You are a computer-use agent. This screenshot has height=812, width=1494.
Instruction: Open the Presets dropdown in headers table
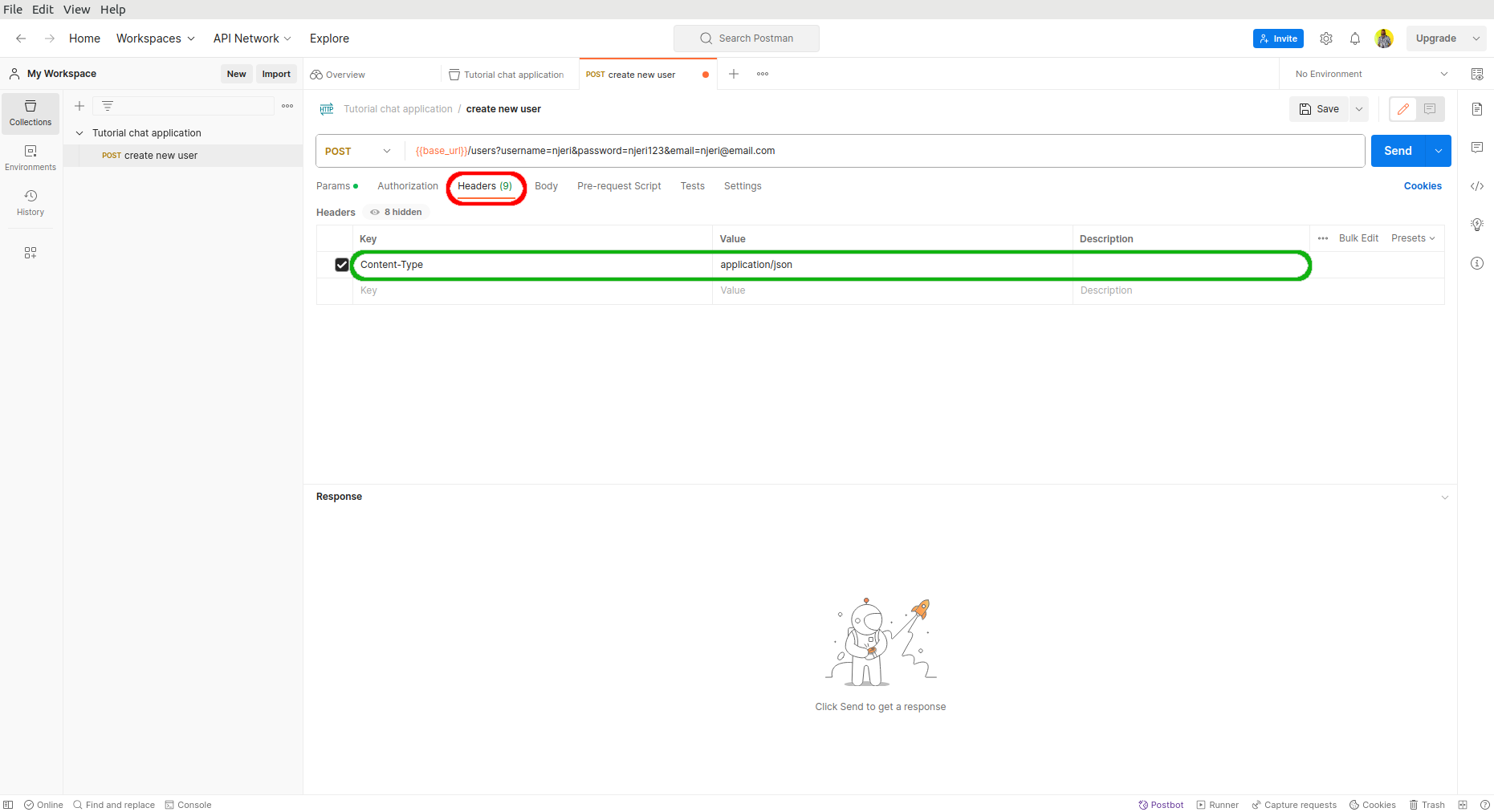(x=1413, y=238)
